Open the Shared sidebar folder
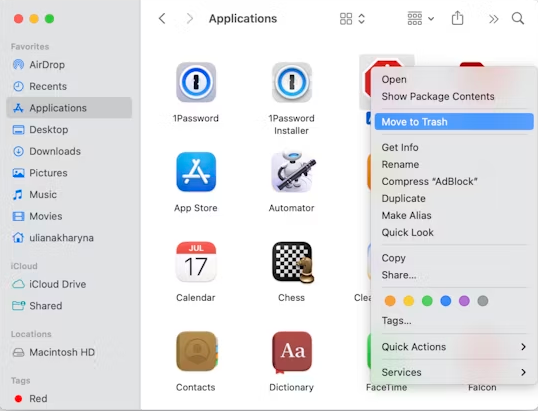This screenshot has width=538, height=411. click(x=69, y=306)
